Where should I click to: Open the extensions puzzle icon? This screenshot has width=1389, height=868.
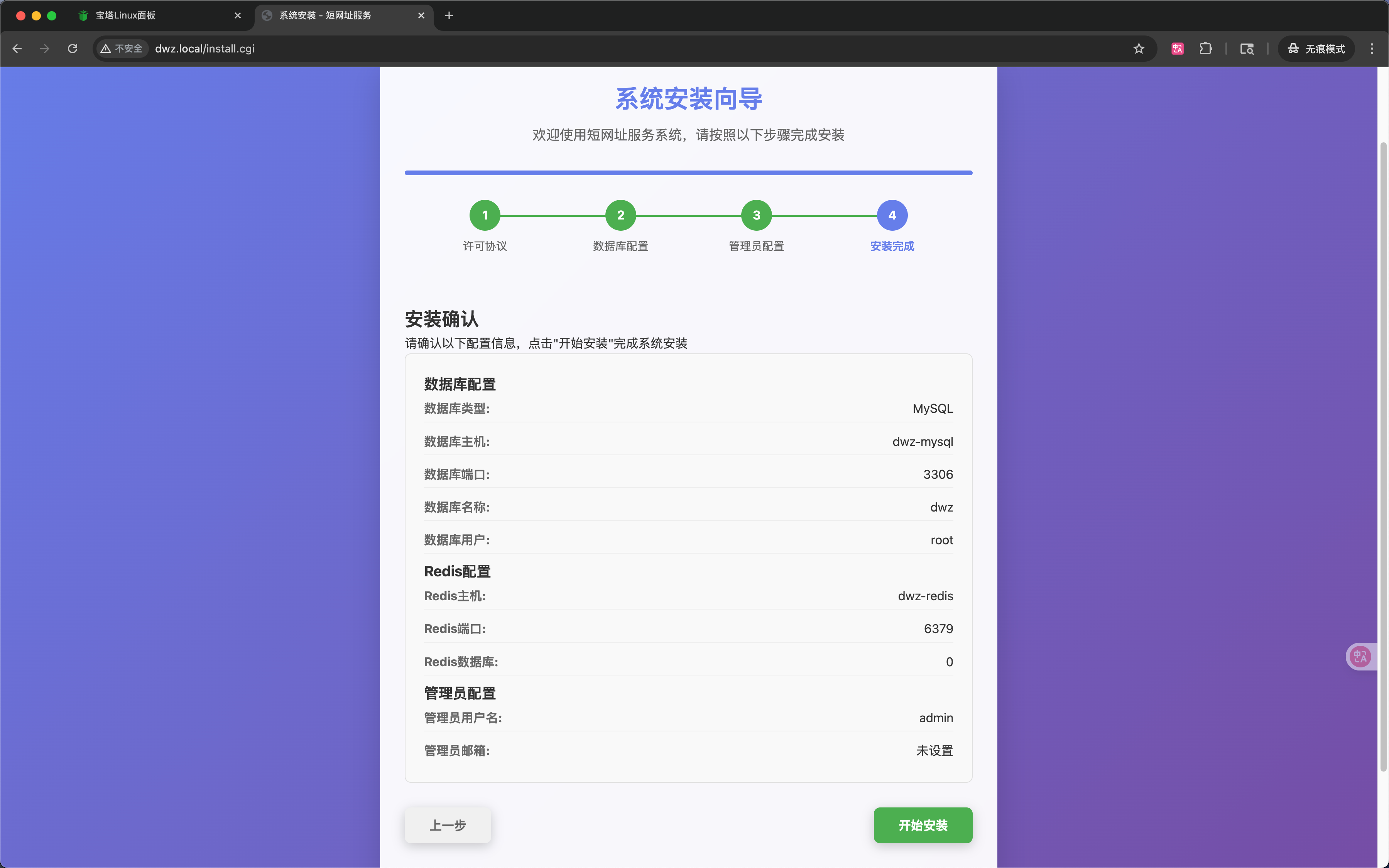click(1205, 49)
